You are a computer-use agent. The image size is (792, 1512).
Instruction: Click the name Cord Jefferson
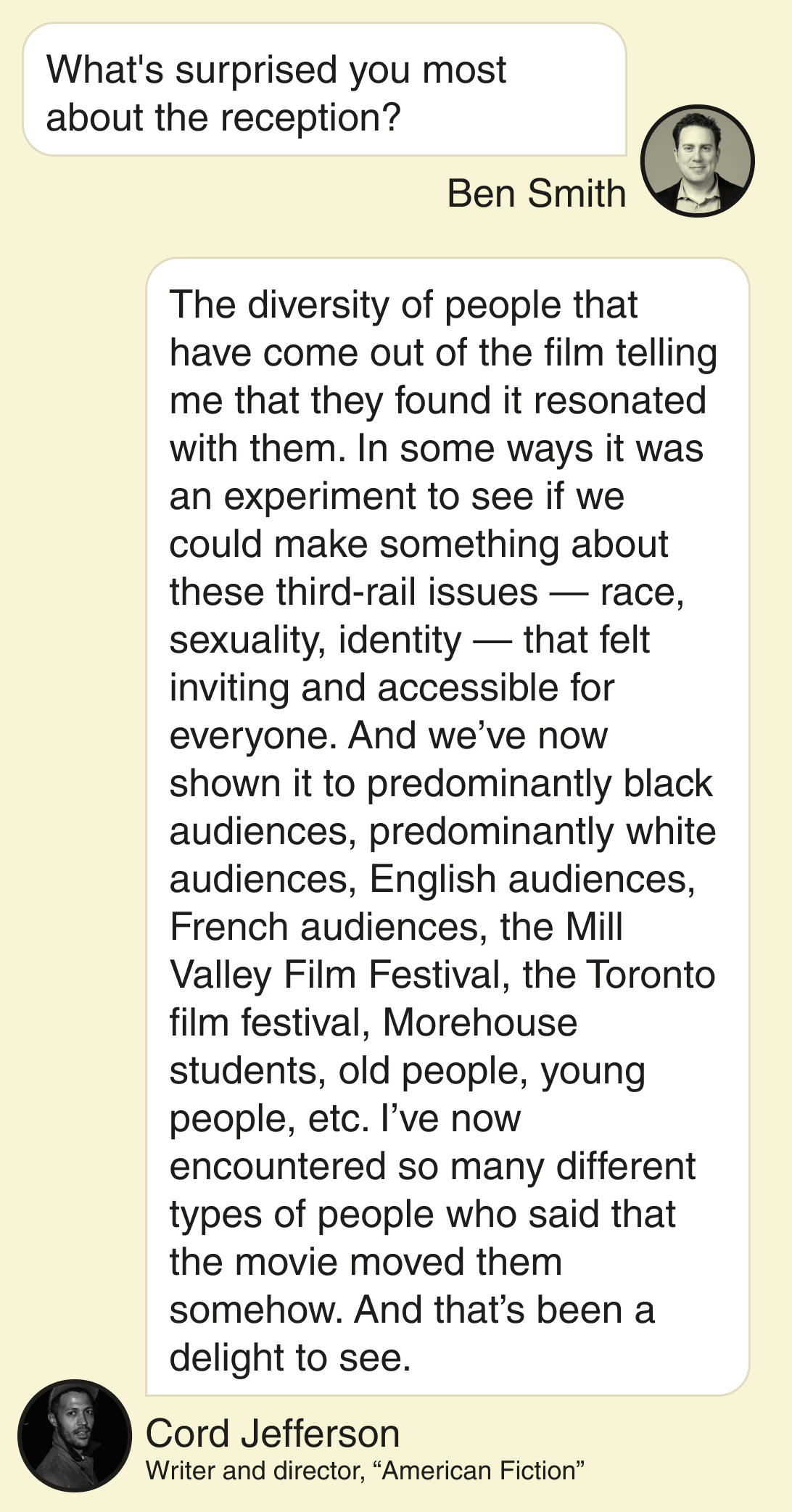tap(273, 1433)
